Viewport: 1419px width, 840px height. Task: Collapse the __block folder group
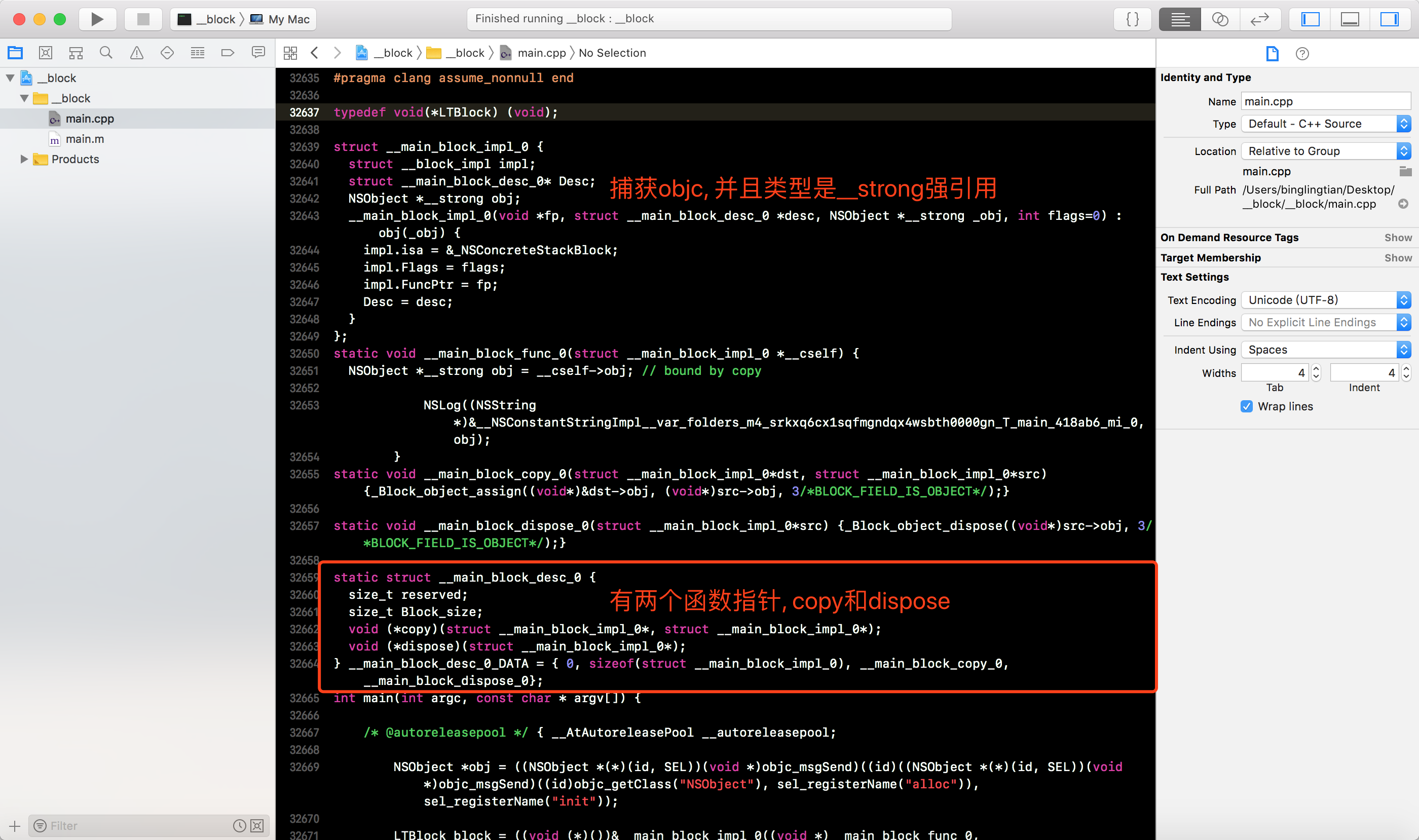pos(24,98)
